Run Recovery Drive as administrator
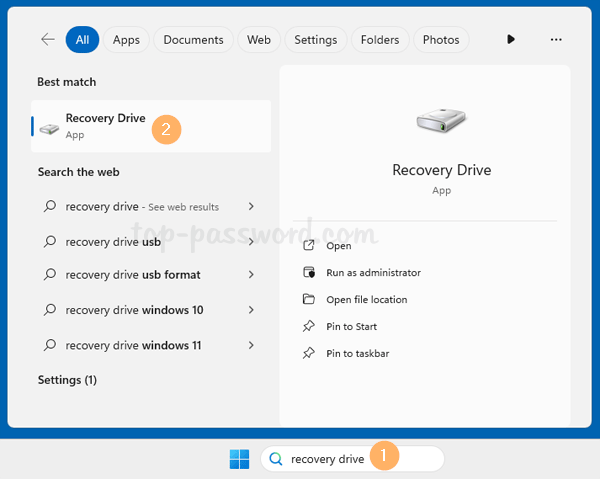This screenshot has height=479, width=600. 373,273
